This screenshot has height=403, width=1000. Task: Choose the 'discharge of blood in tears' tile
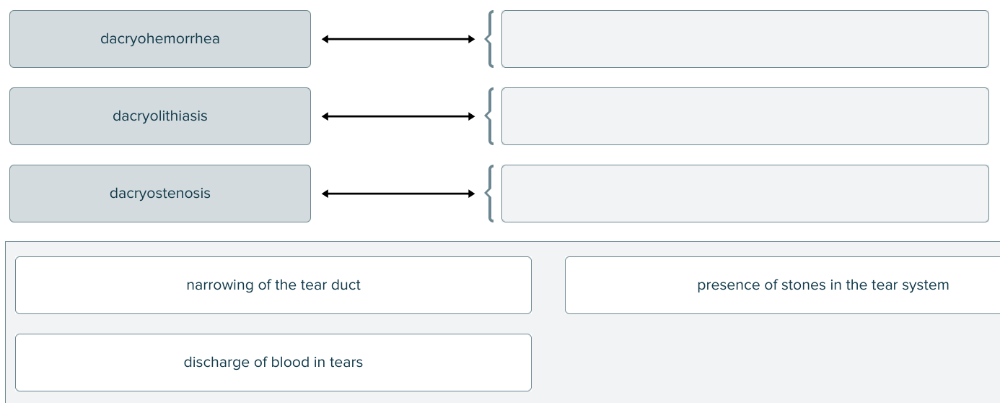(x=273, y=362)
